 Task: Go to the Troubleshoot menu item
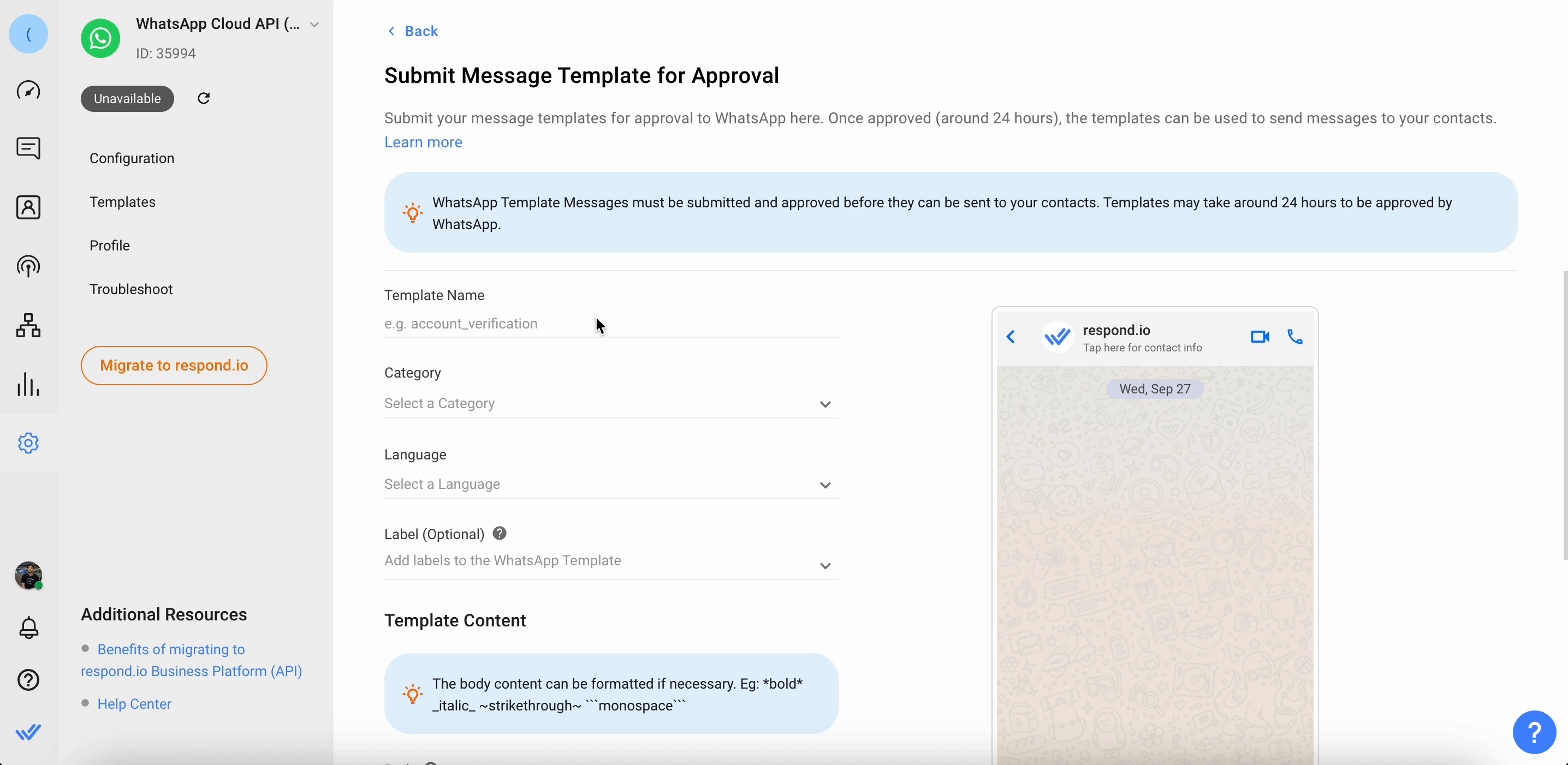(x=131, y=289)
